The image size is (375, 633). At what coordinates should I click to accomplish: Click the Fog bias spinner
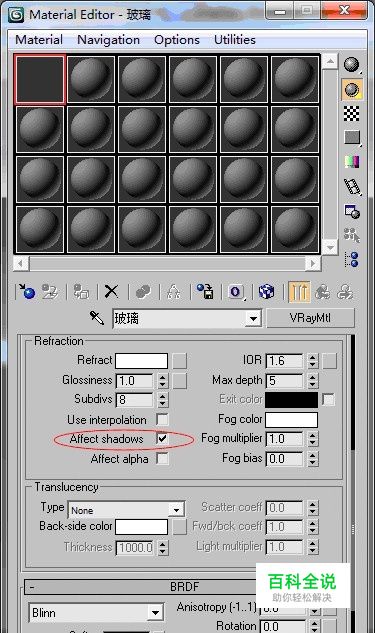coord(312,459)
